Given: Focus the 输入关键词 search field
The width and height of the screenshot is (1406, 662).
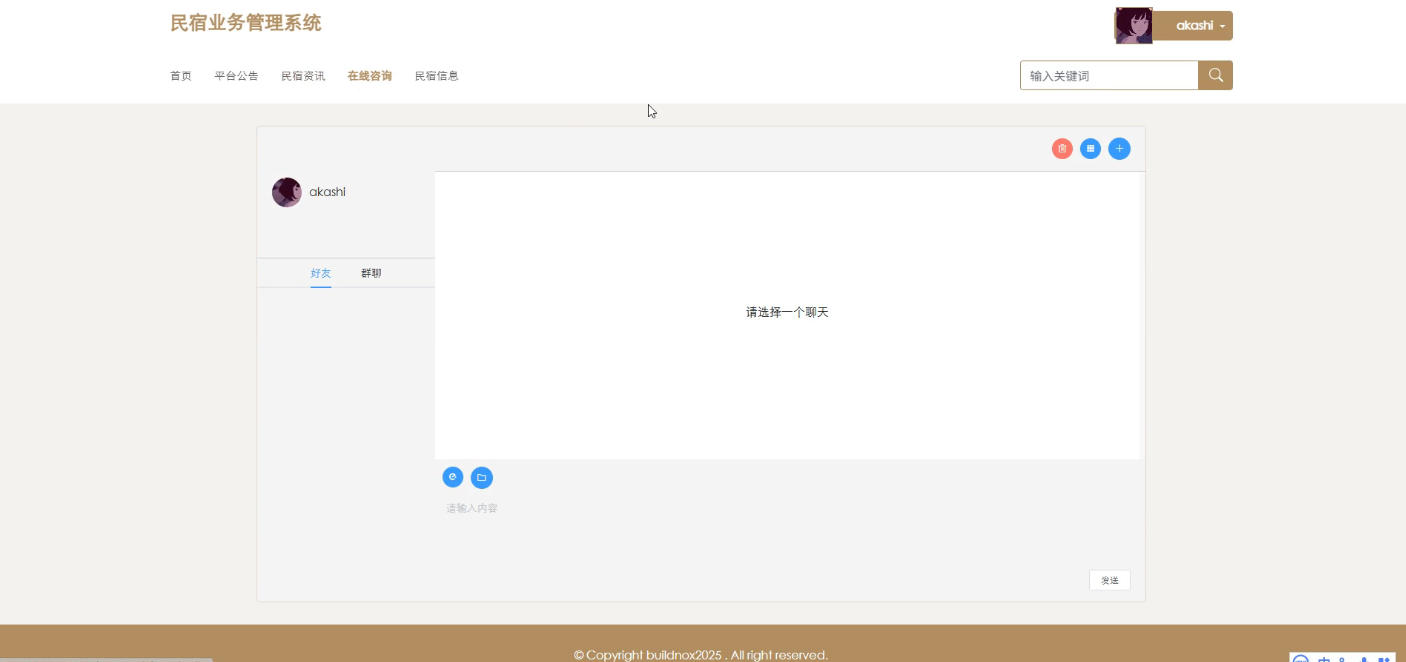Looking at the screenshot, I should 1108,76.
